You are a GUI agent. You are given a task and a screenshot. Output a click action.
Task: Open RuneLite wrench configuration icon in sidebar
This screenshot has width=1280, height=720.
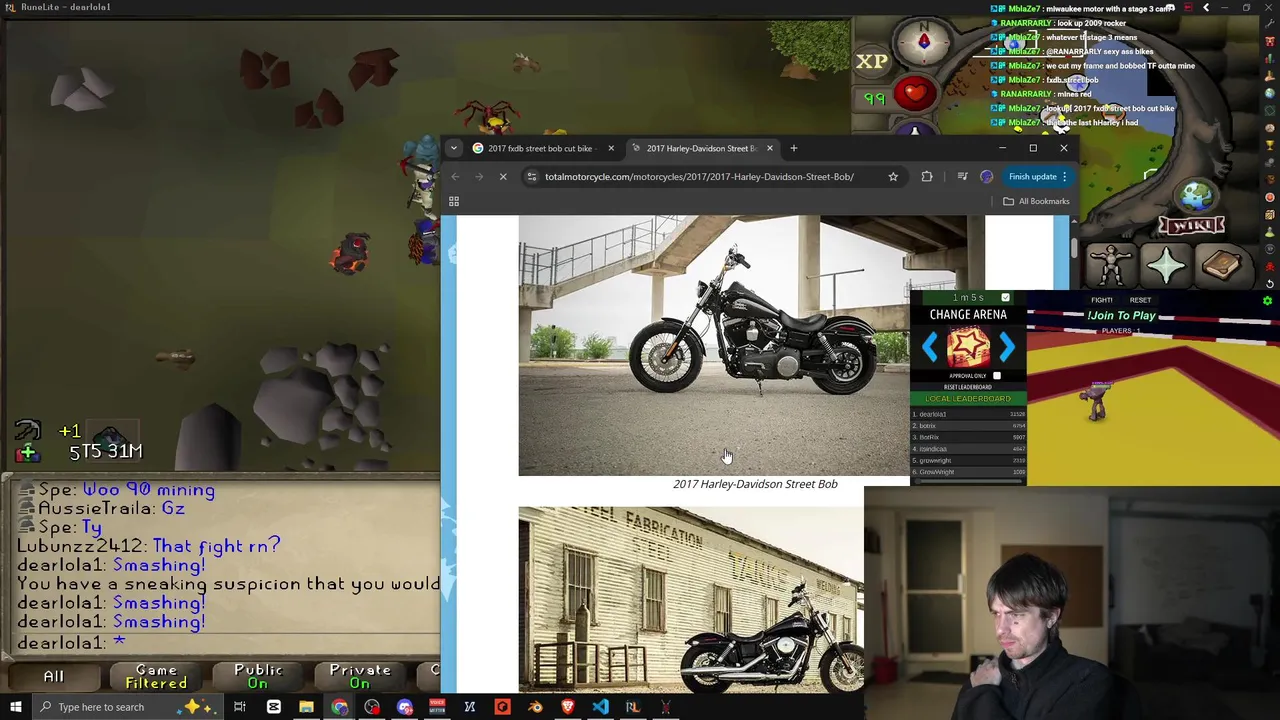pyautogui.click(x=1269, y=23)
